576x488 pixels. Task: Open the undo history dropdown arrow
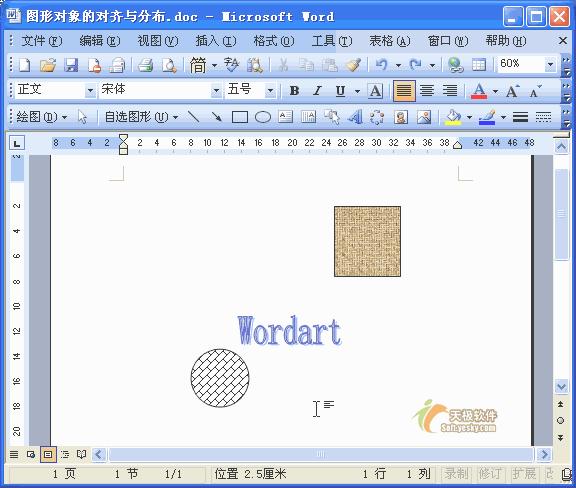[398, 65]
